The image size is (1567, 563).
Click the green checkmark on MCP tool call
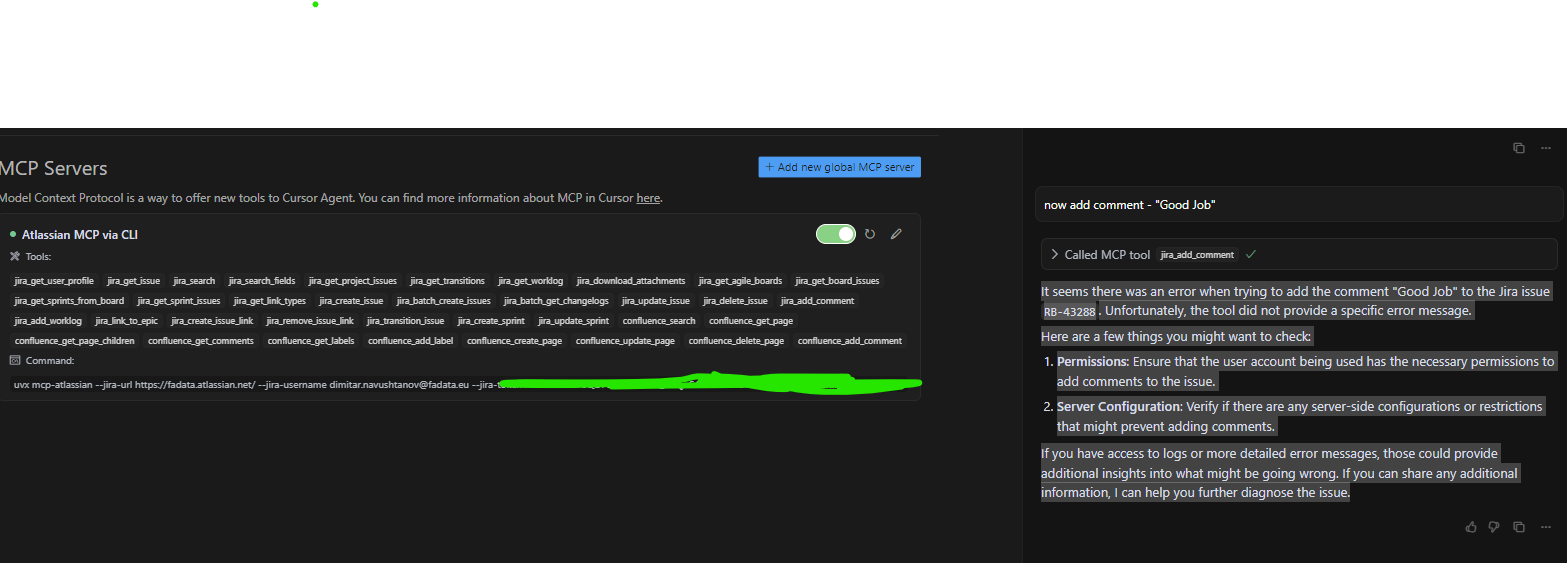pos(1251,255)
